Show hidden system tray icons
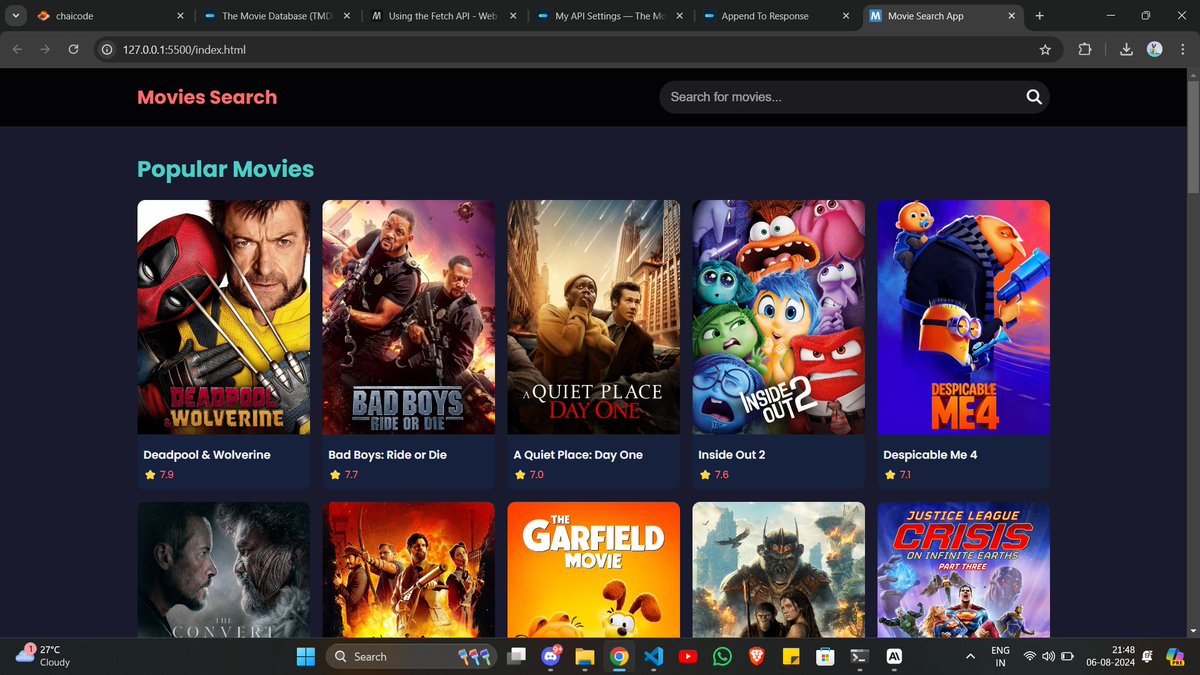1200x675 pixels. tap(968, 656)
